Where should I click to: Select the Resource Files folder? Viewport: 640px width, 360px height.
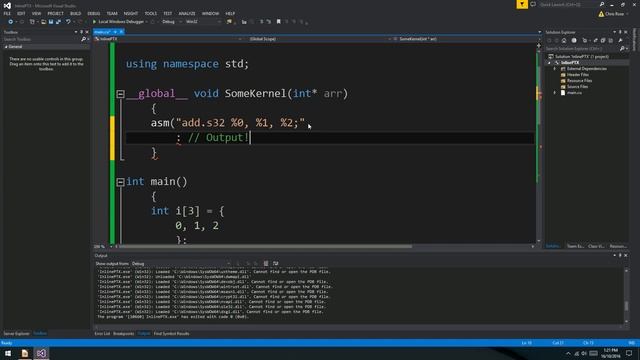(579, 80)
